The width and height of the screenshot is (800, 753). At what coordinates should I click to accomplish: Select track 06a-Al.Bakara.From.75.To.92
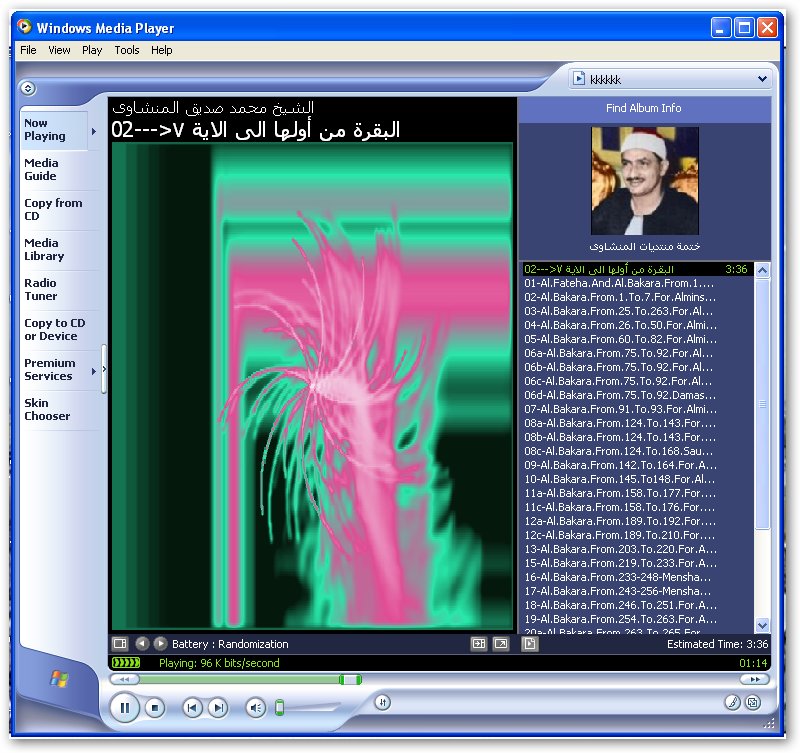tap(637, 353)
